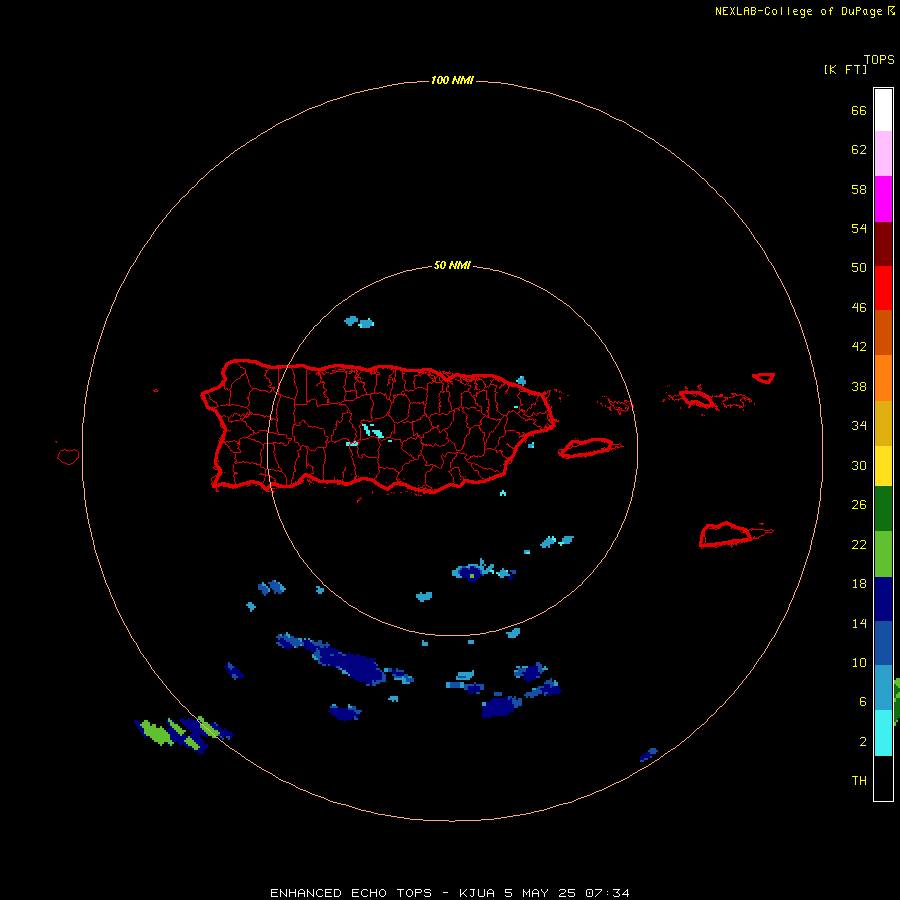Click the legend value 34

click(859, 426)
